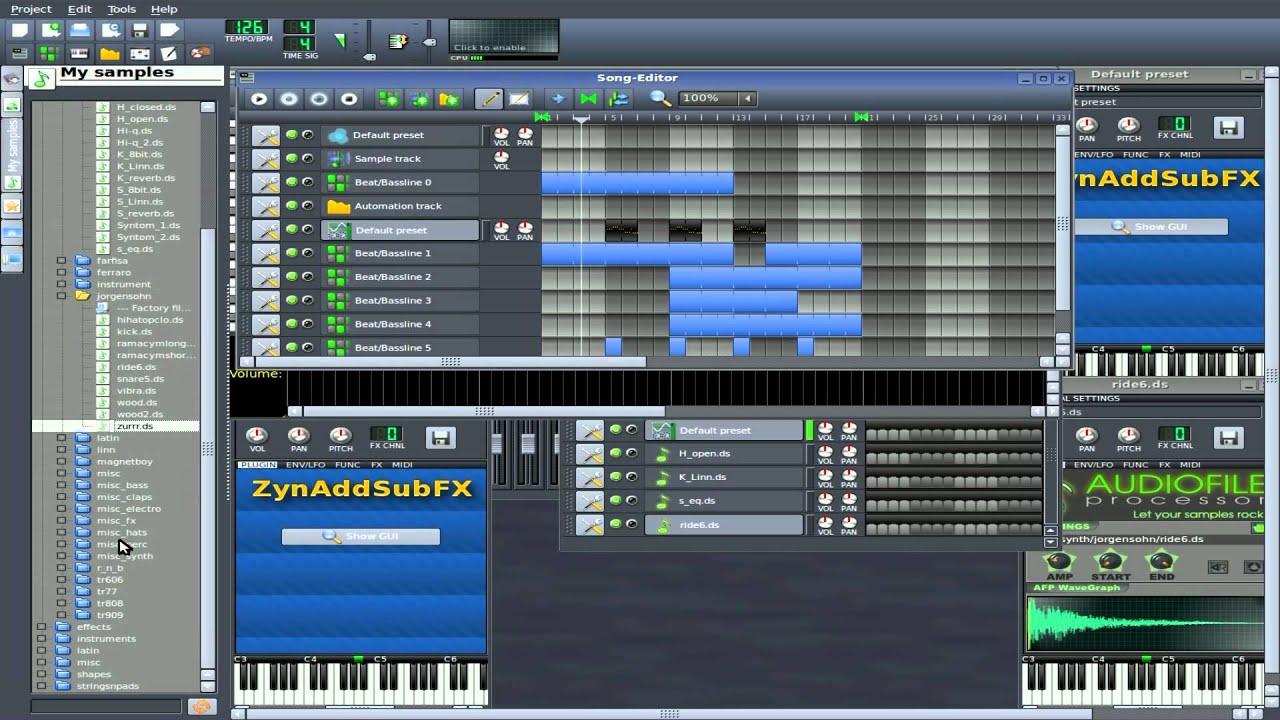The height and width of the screenshot is (720, 1280).
Task: Mute the Sample track with green LED
Action: pyautogui.click(x=291, y=159)
